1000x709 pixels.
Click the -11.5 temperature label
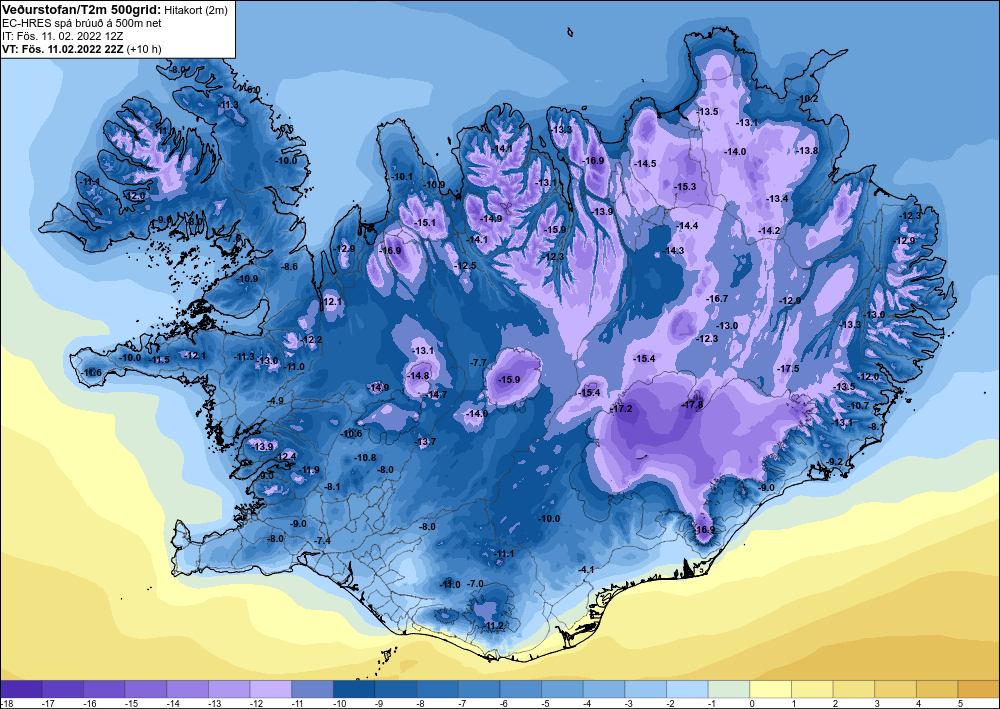[x=159, y=360]
